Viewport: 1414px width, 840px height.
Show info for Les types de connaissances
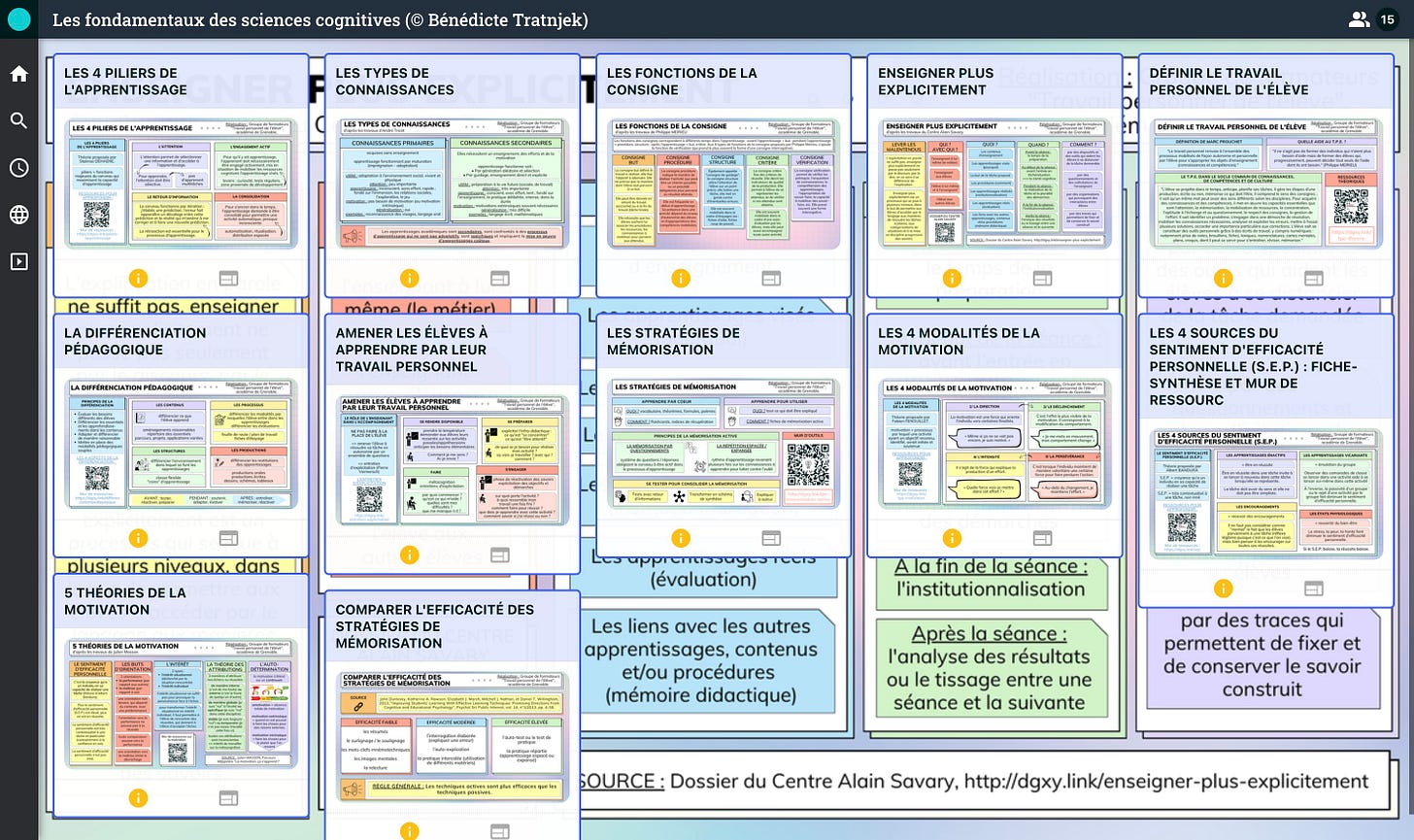coord(409,278)
